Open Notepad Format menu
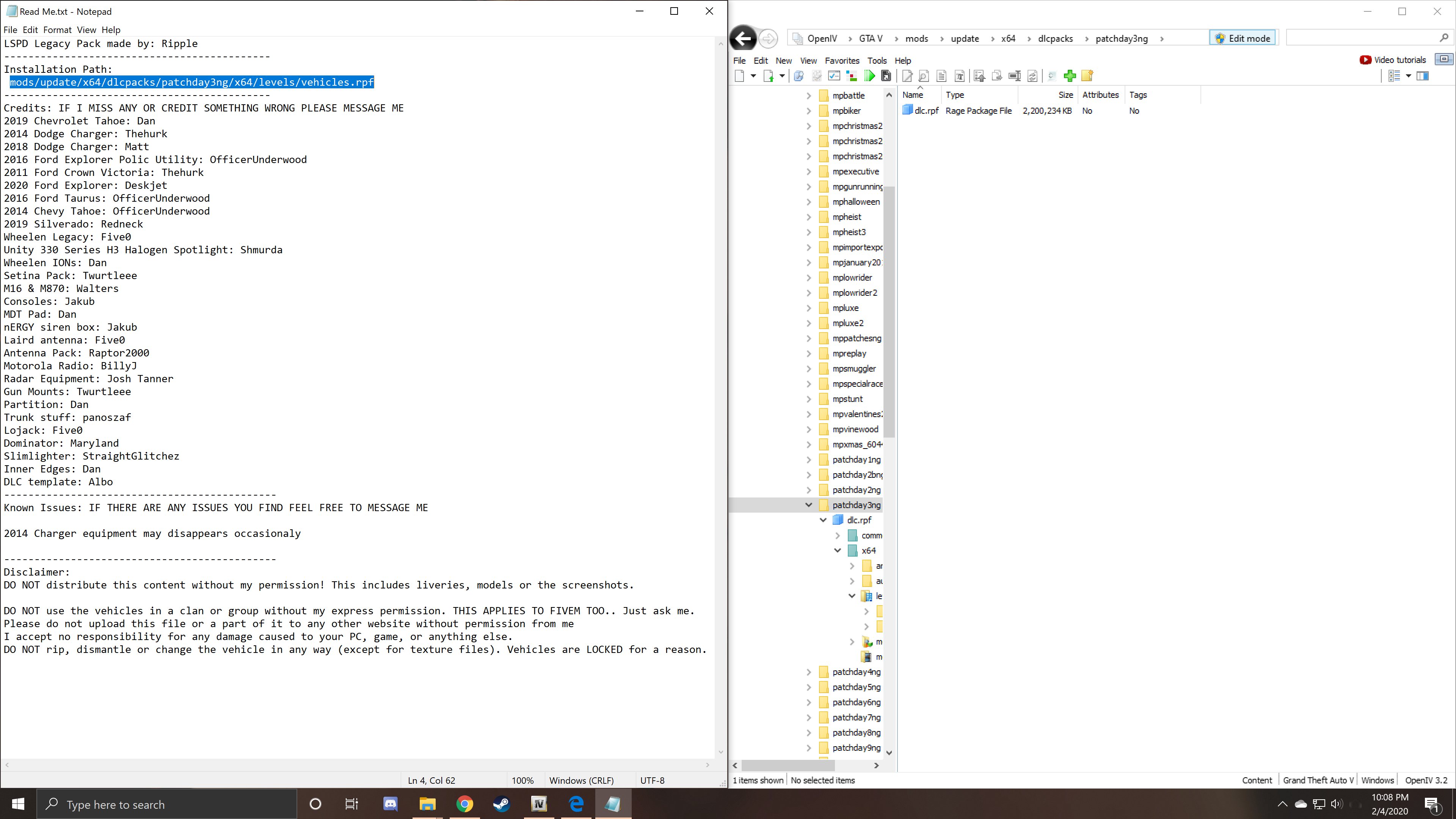This screenshot has width=1456, height=819. pos(57,30)
